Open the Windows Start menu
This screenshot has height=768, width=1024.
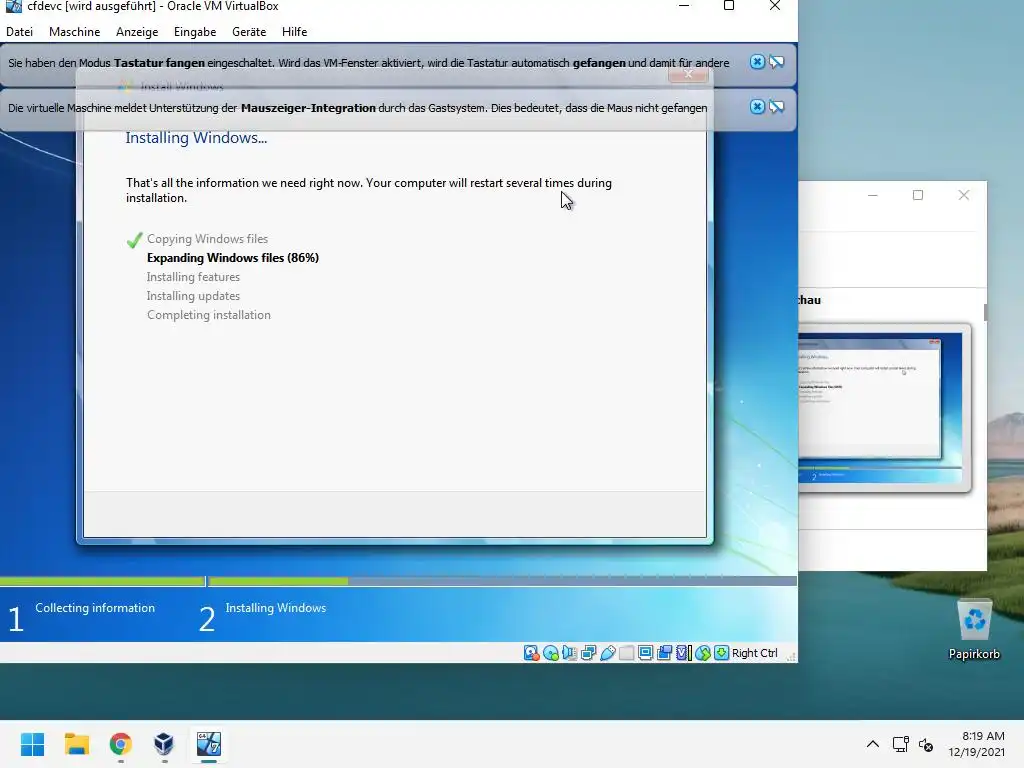[x=33, y=744]
